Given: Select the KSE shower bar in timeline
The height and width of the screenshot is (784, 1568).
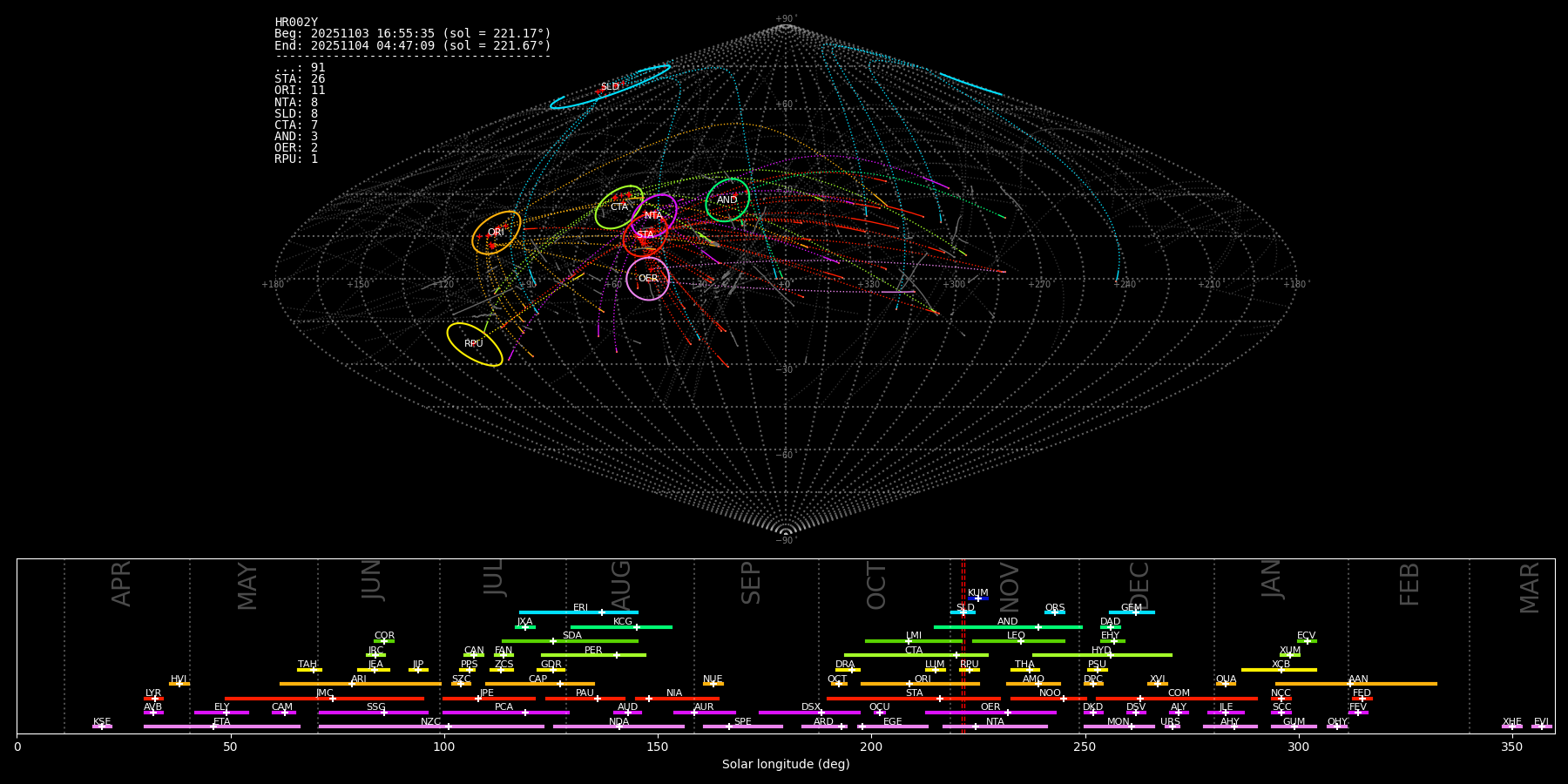Looking at the screenshot, I should point(102,727).
